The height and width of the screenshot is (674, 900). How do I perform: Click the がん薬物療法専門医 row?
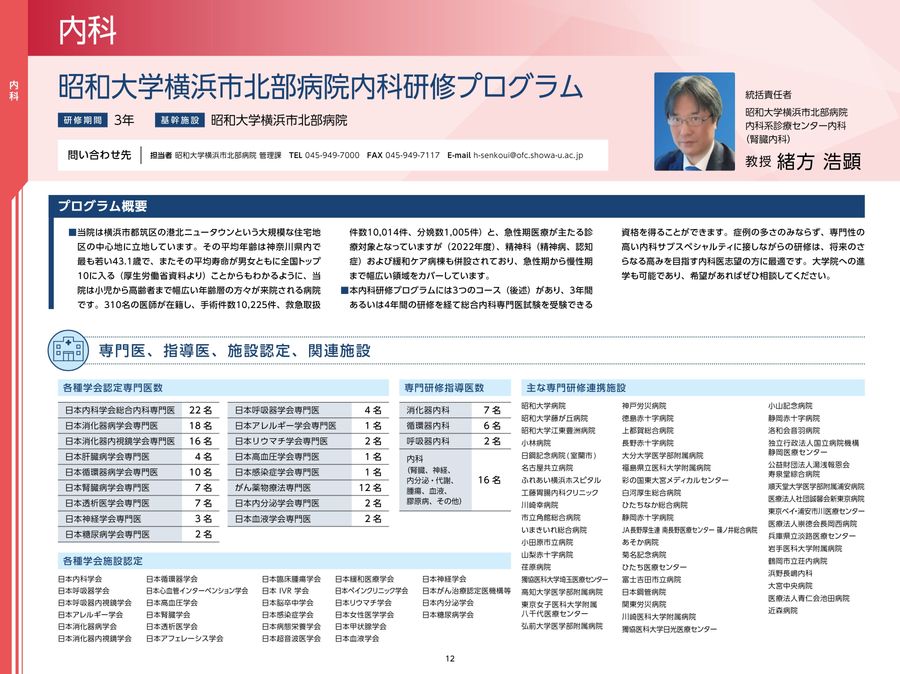pyautogui.click(x=308, y=487)
